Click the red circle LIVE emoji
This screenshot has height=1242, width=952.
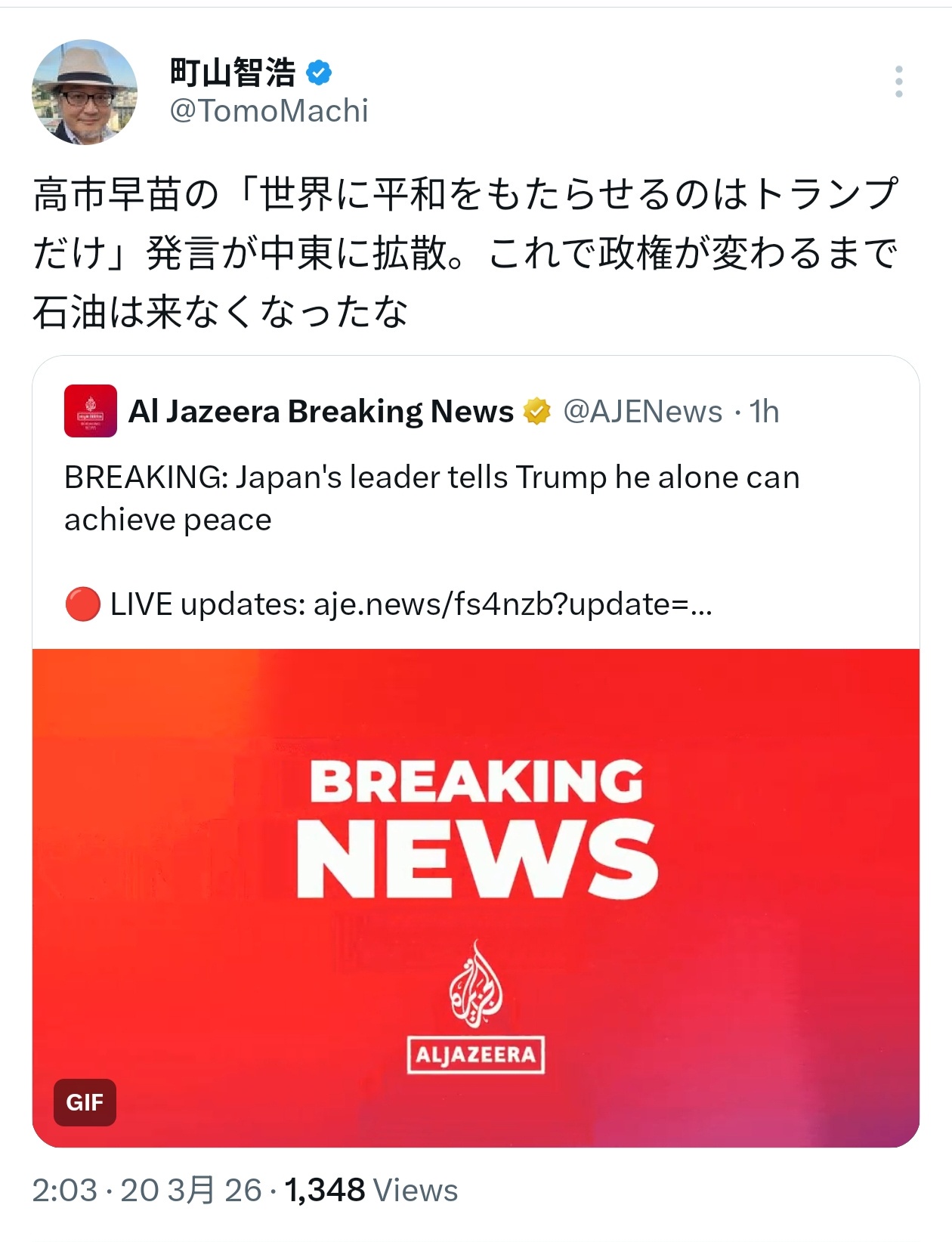coord(83,604)
